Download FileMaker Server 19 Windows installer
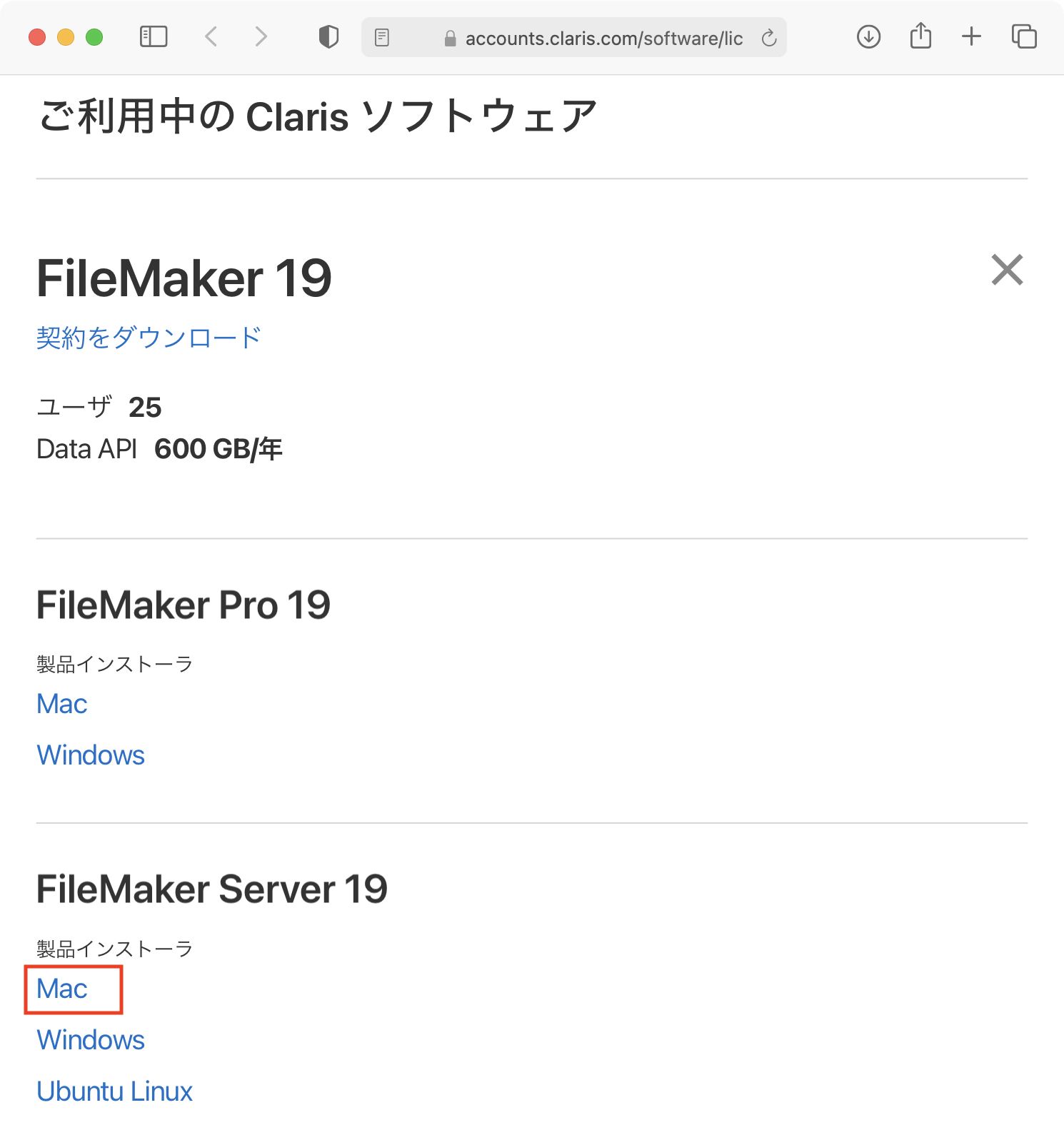1064x1125 pixels. tap(91, 1040)
